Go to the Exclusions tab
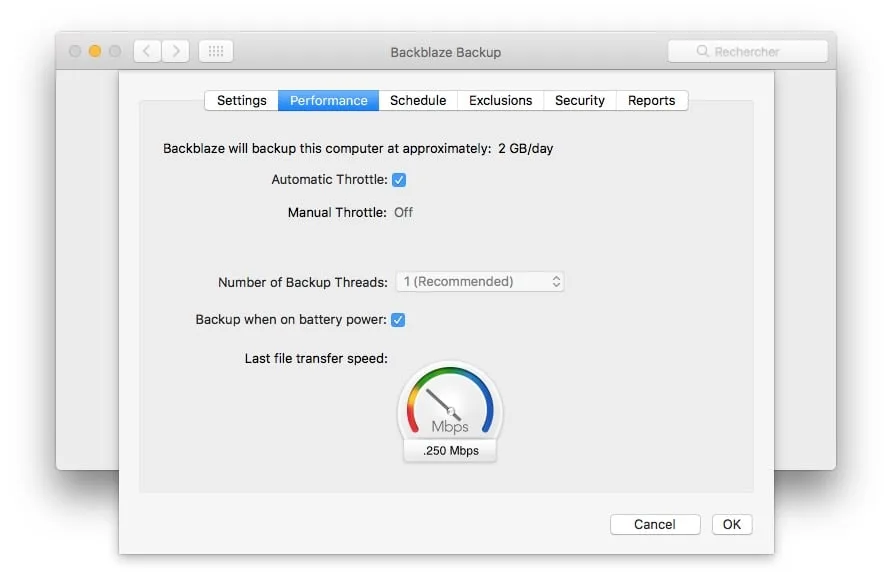892x575 pixels. 501,101
